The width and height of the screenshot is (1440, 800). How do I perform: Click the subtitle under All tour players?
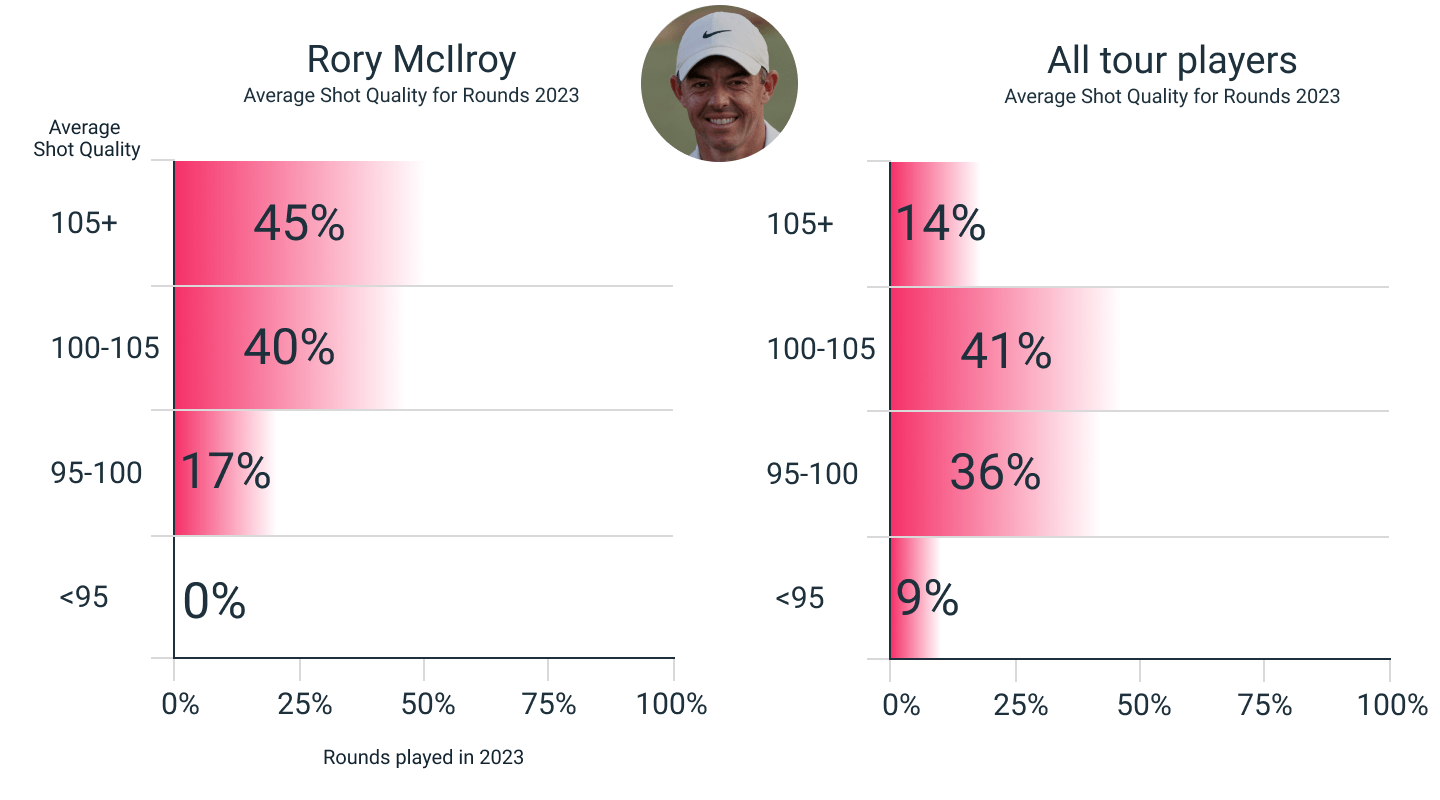pyautogui.click(x=1172, y=97)
